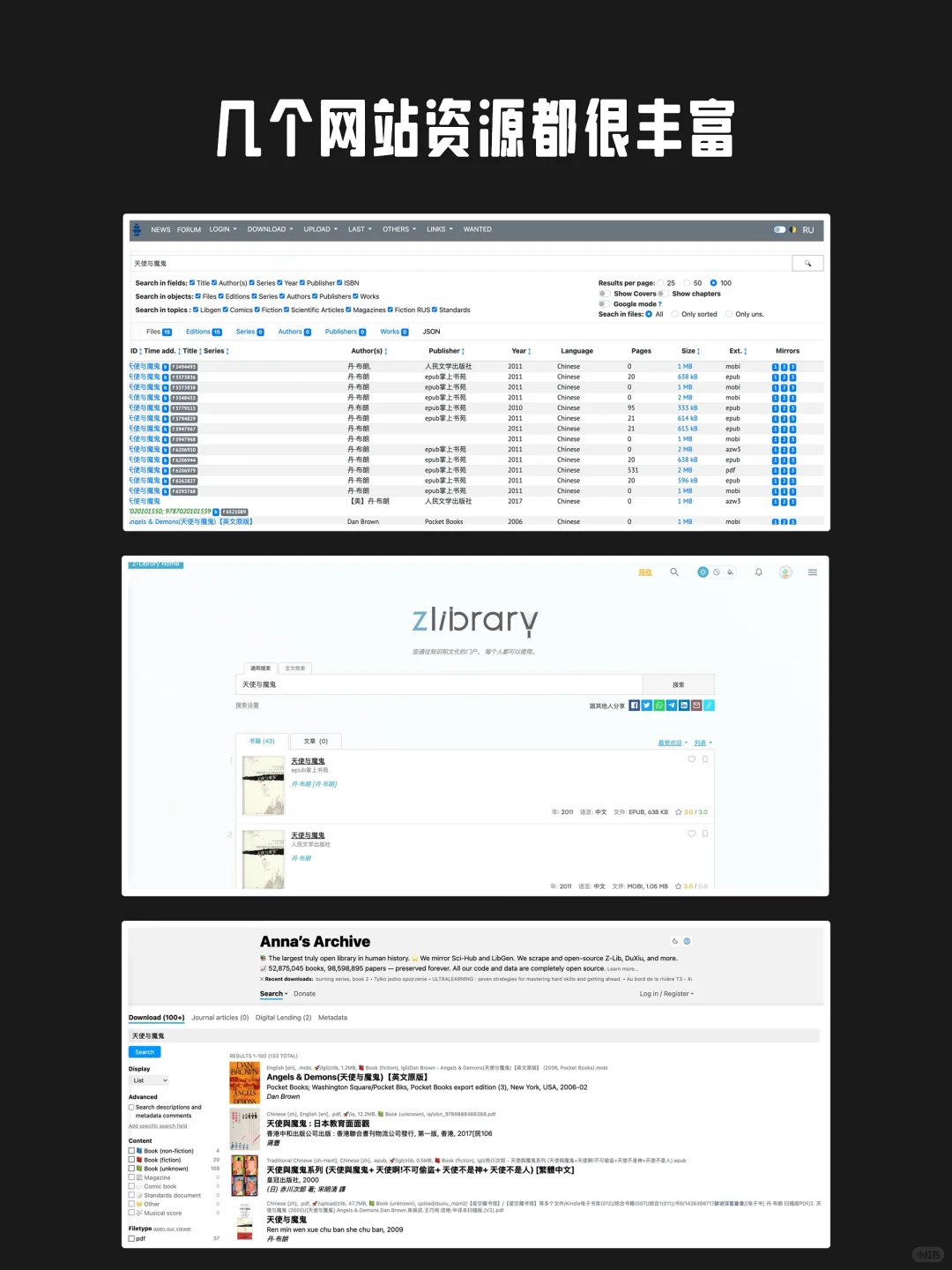The image size is (952, 1270).
Task: Uncheck the Comics topic checkbox
Action: (226, 310)
